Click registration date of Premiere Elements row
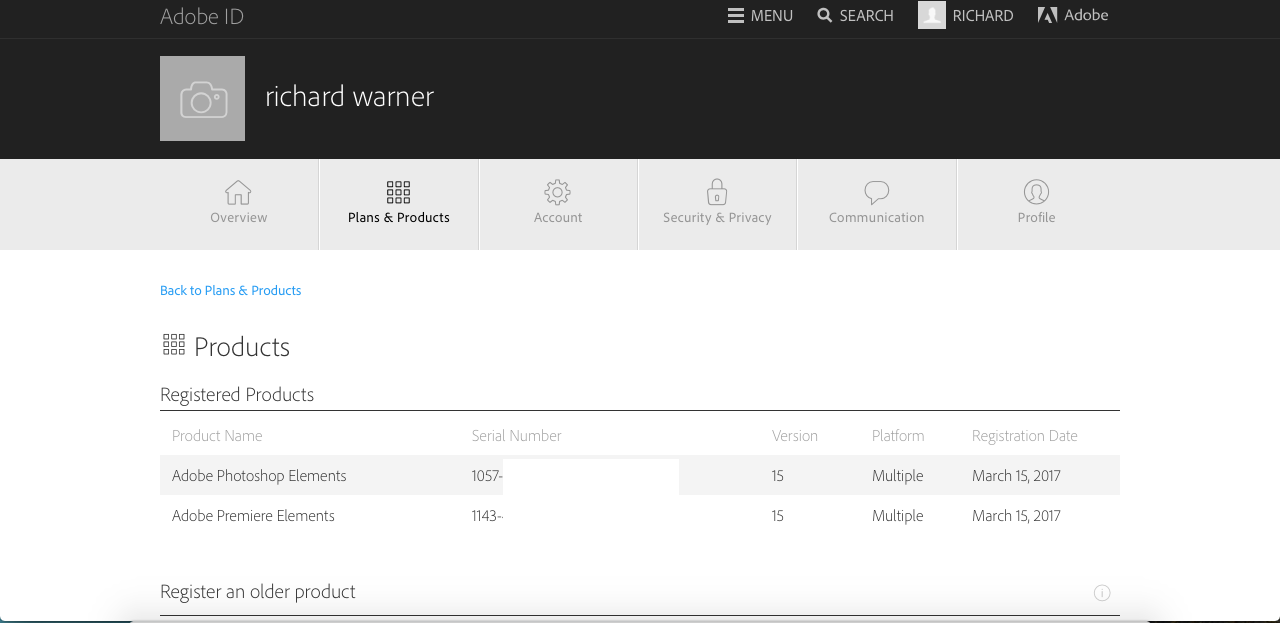The height and width of the screenshot is (623, 1280). pyautogui.click(x=1016, y=516)
